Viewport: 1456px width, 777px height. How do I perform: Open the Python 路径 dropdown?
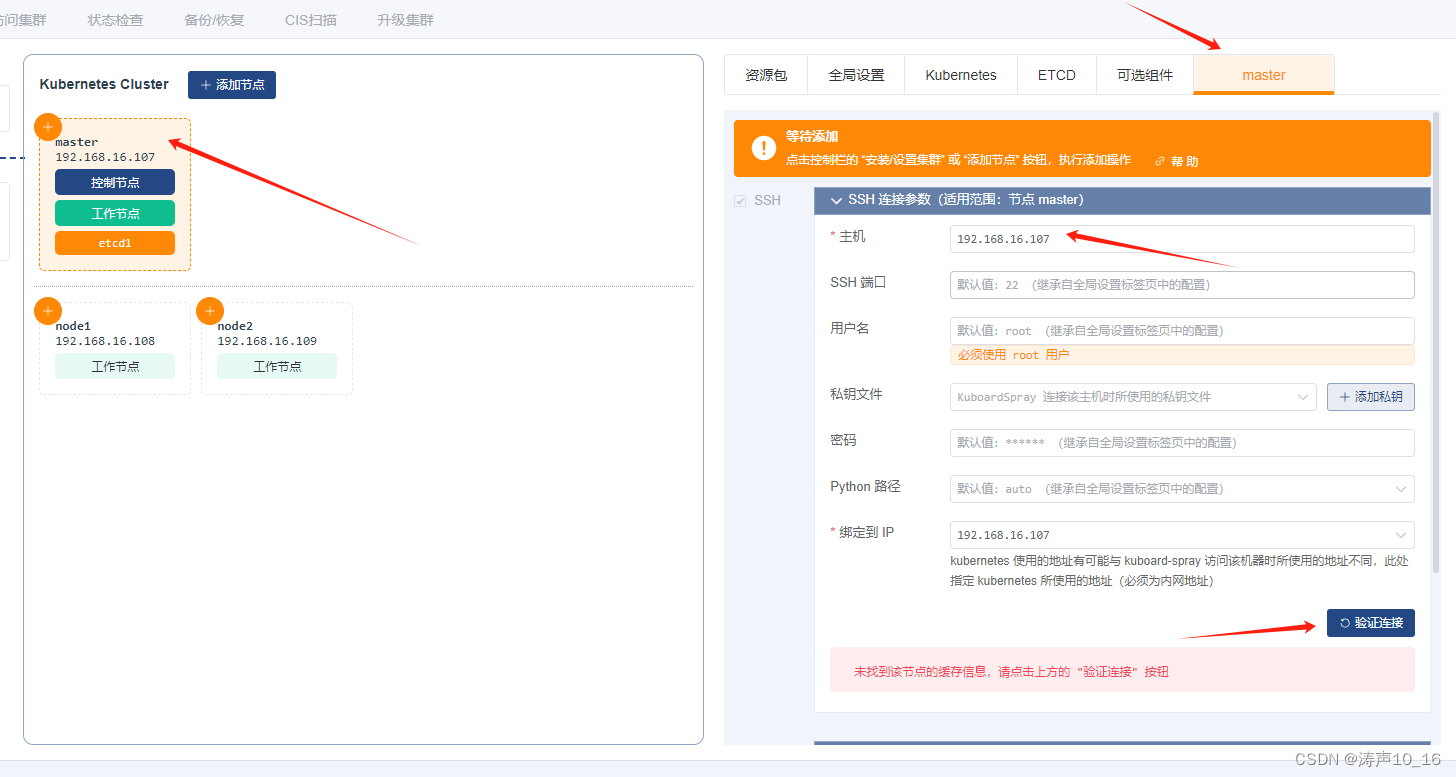(1182, 489)
